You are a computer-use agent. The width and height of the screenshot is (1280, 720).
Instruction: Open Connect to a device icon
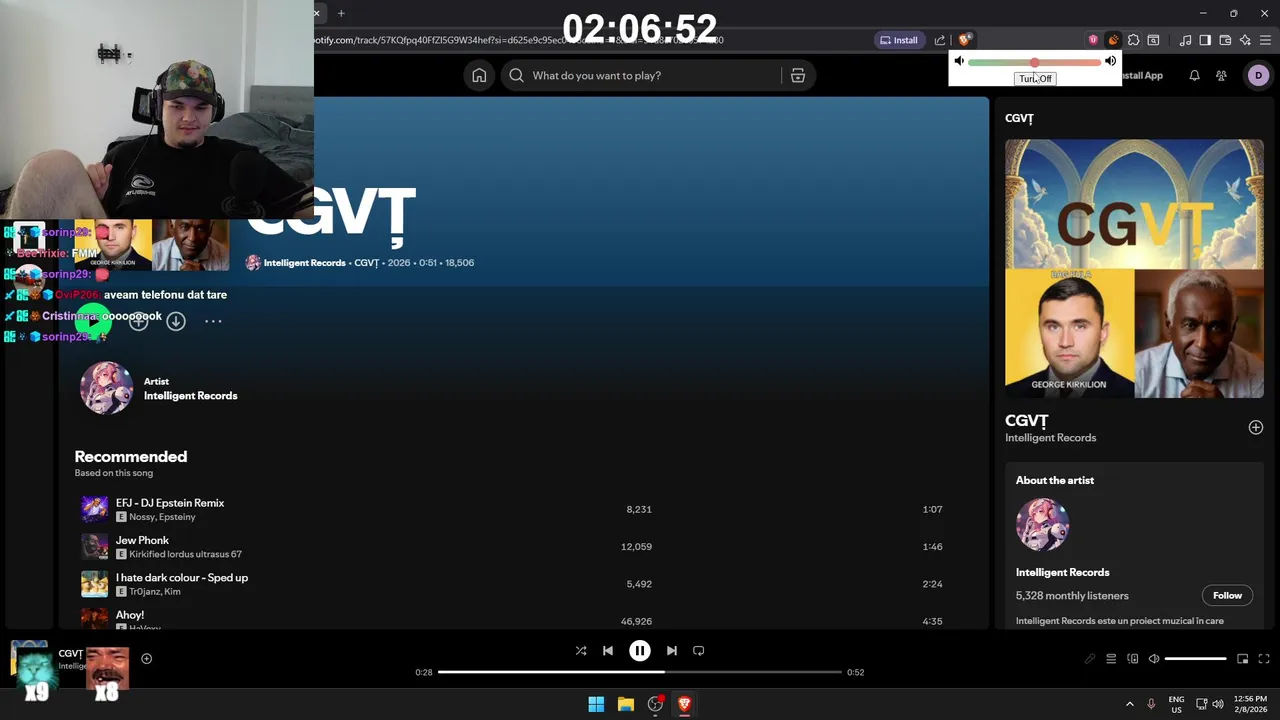tap(1133, 658)
